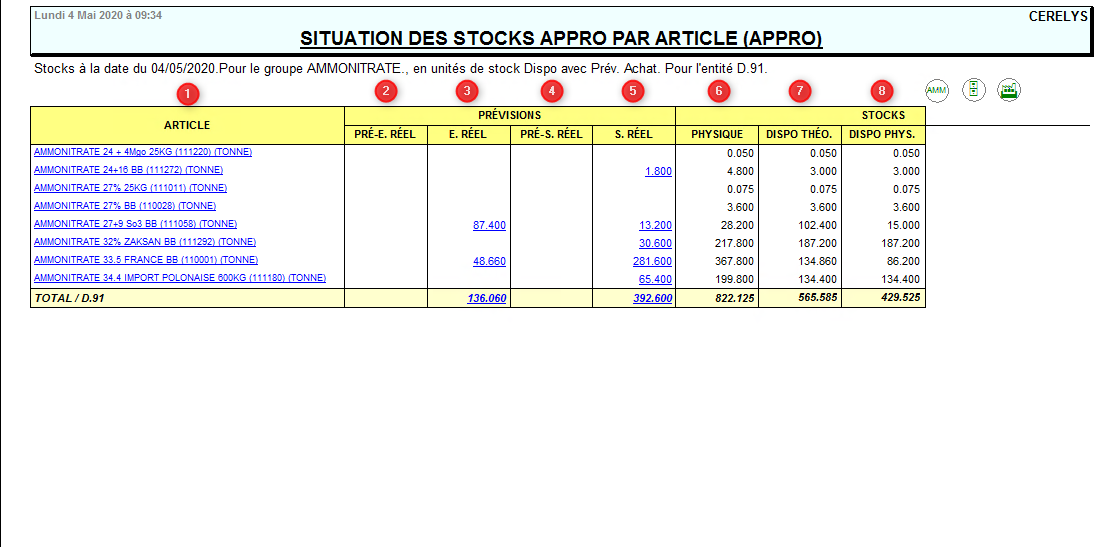The height and width of the screenshot is (547, 1120).
Task: Open AMMONITRATE 34.4 IMPORT POLONAISE article
Action: click(x=179, y=278)
